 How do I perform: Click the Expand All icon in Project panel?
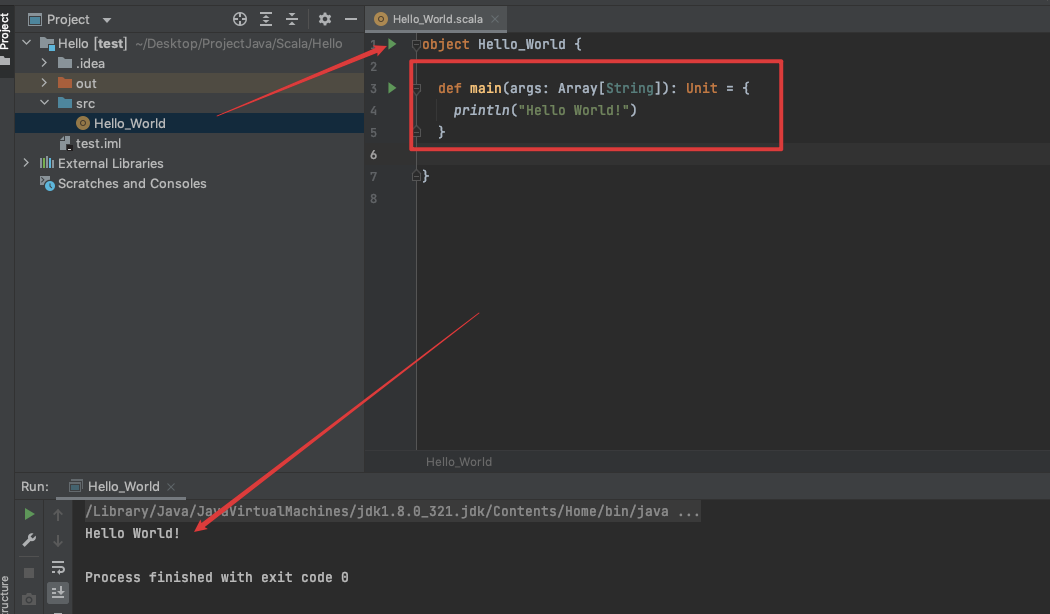click(x=266, y=19)
